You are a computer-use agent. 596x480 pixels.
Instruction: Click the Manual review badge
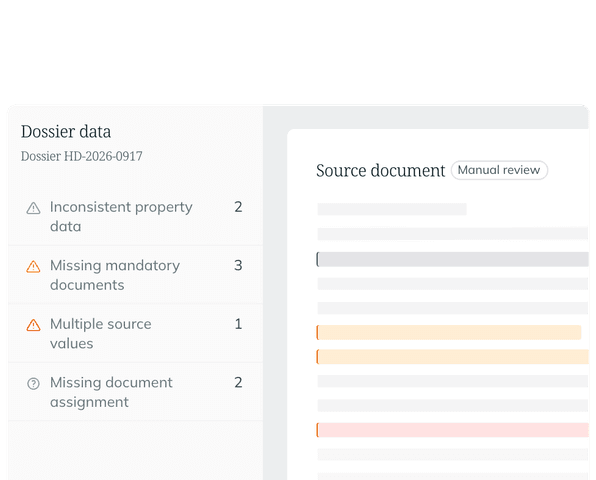(x=499, y=170)
